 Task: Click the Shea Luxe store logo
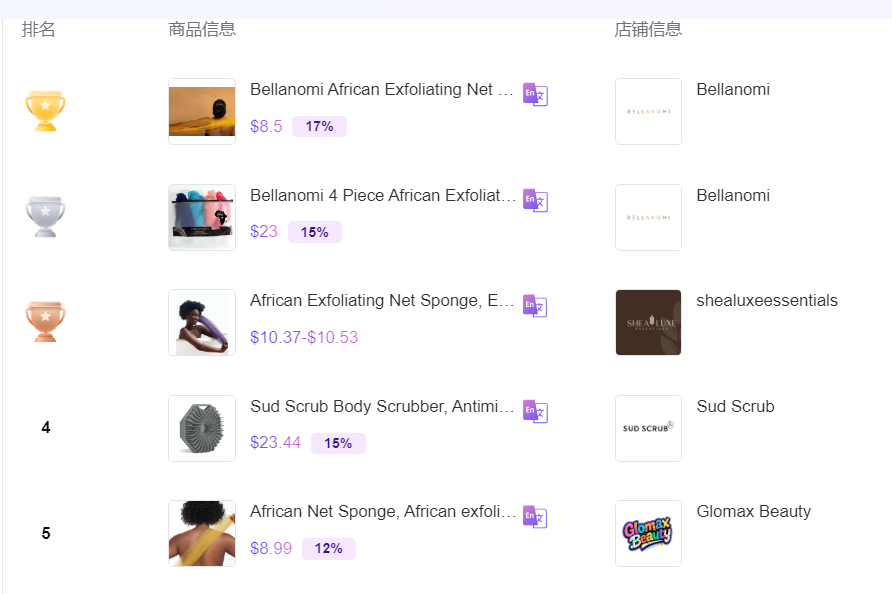[x=647, y=322]
